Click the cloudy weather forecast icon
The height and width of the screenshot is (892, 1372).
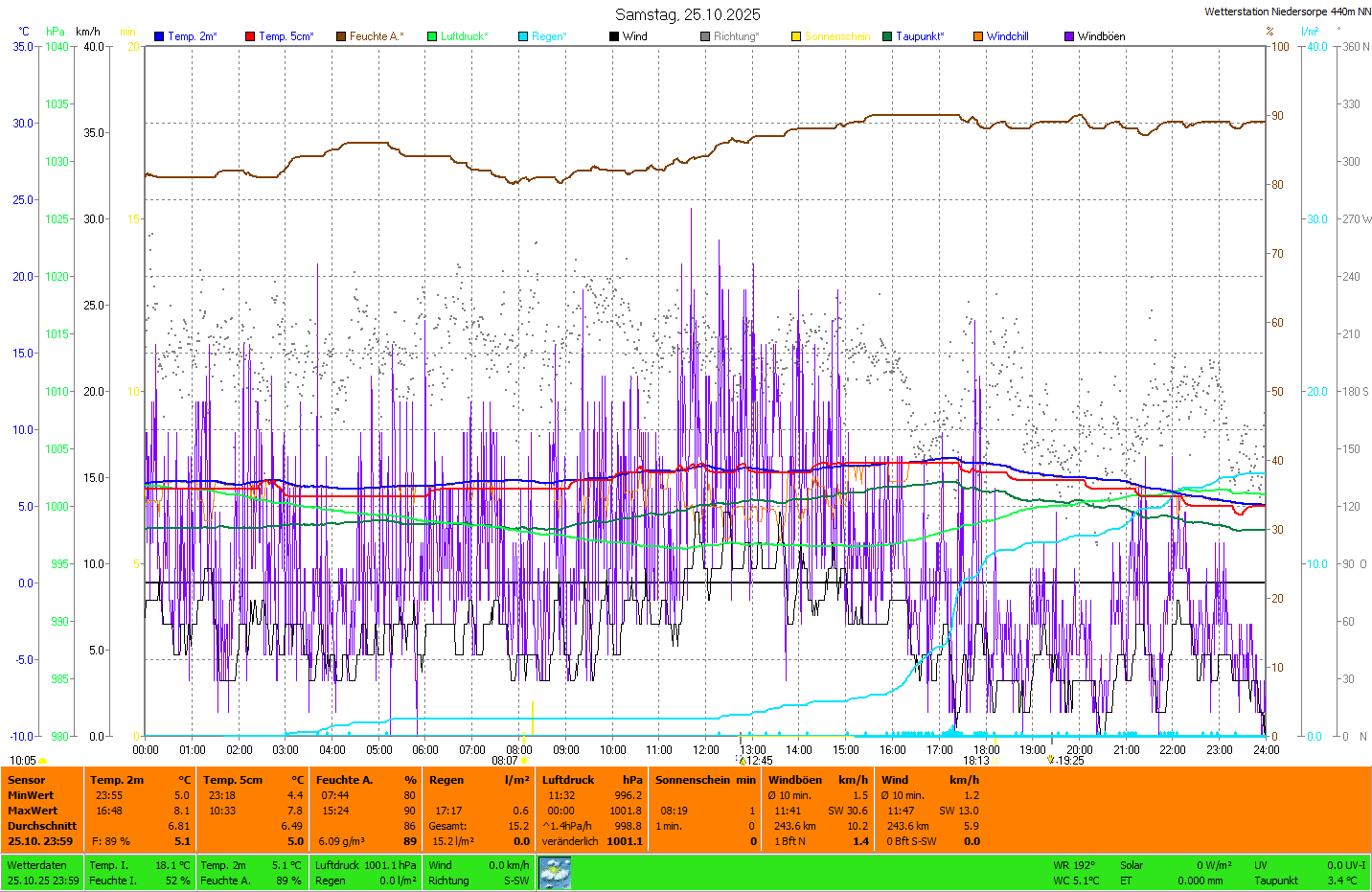[x=555, y=873]
